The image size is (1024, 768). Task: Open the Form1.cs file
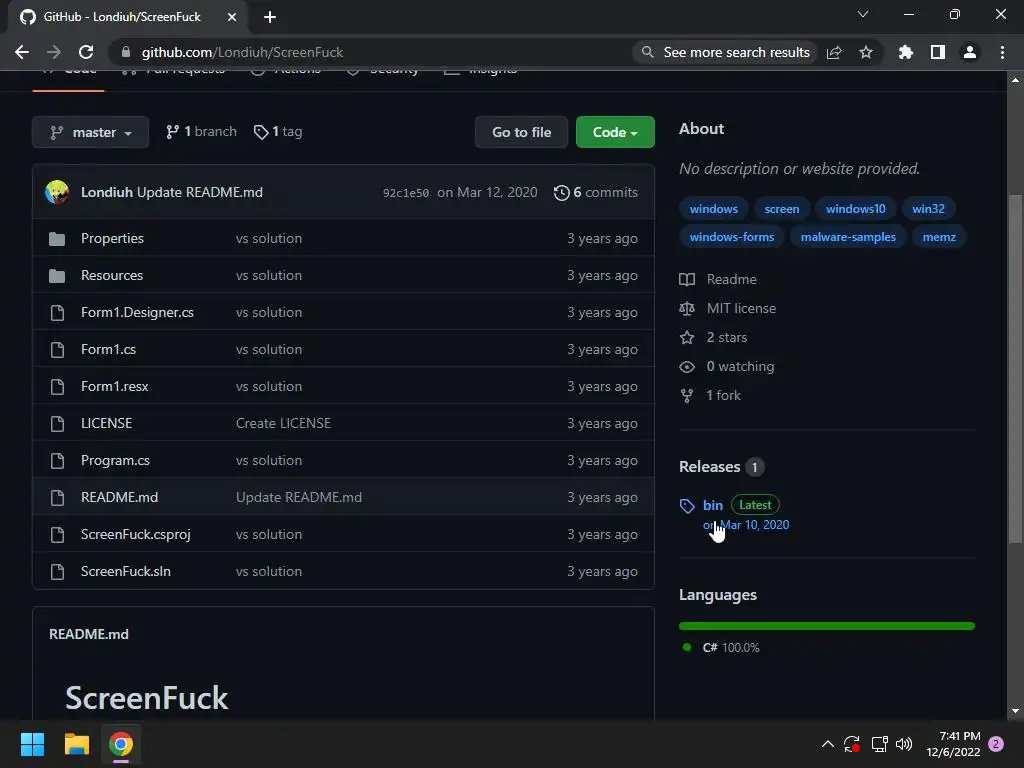coord(108,349)
